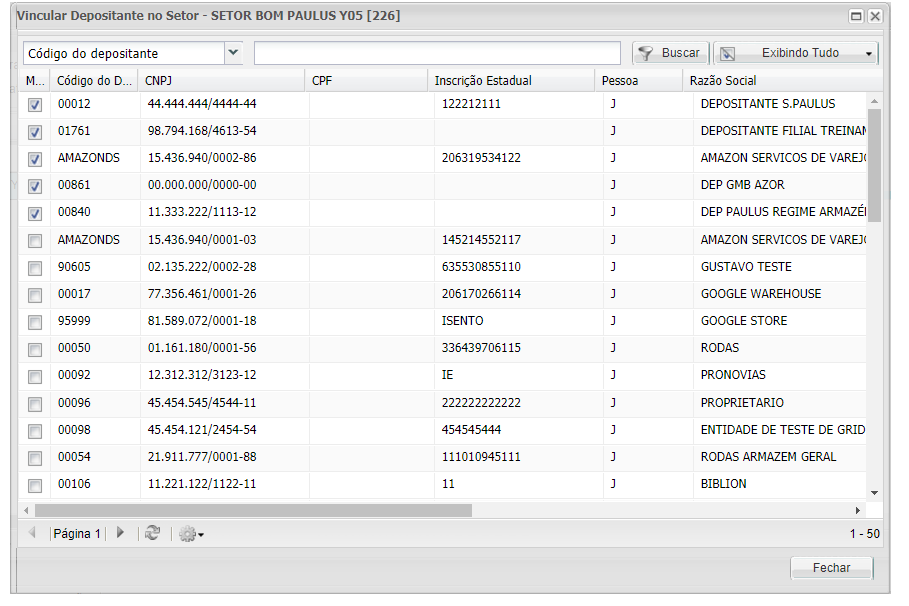Select the DEP GMB AZOR cell

pyautogui.click(x=780, y=185)
